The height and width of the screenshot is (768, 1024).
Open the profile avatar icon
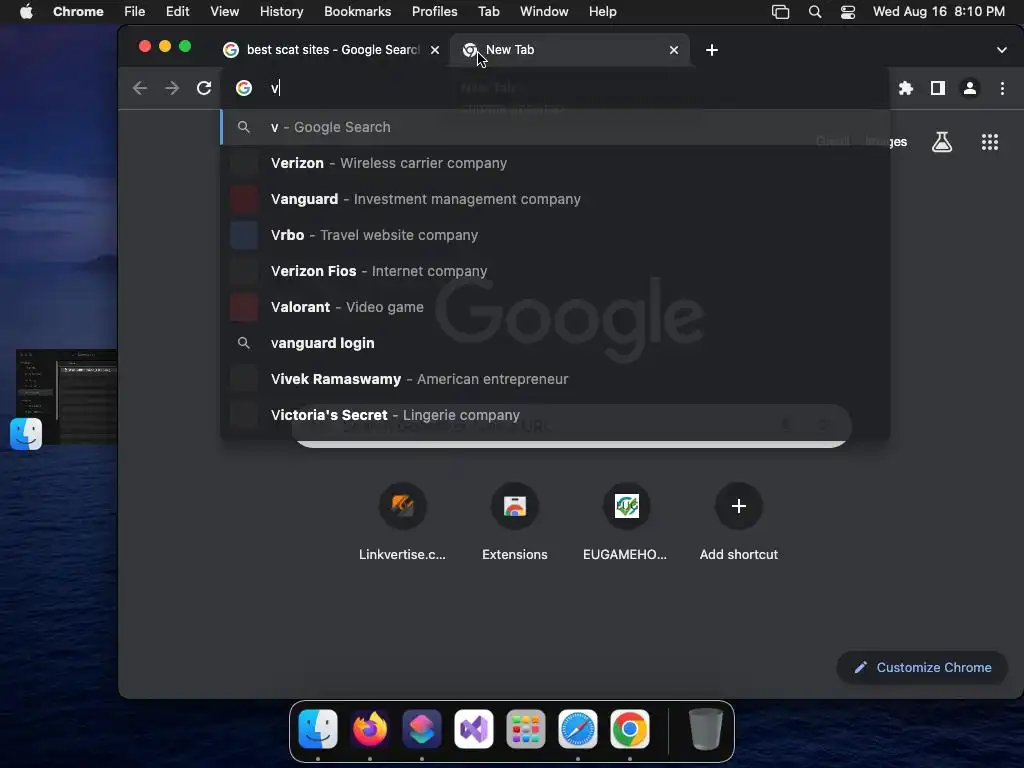click(x=970, y=88)
